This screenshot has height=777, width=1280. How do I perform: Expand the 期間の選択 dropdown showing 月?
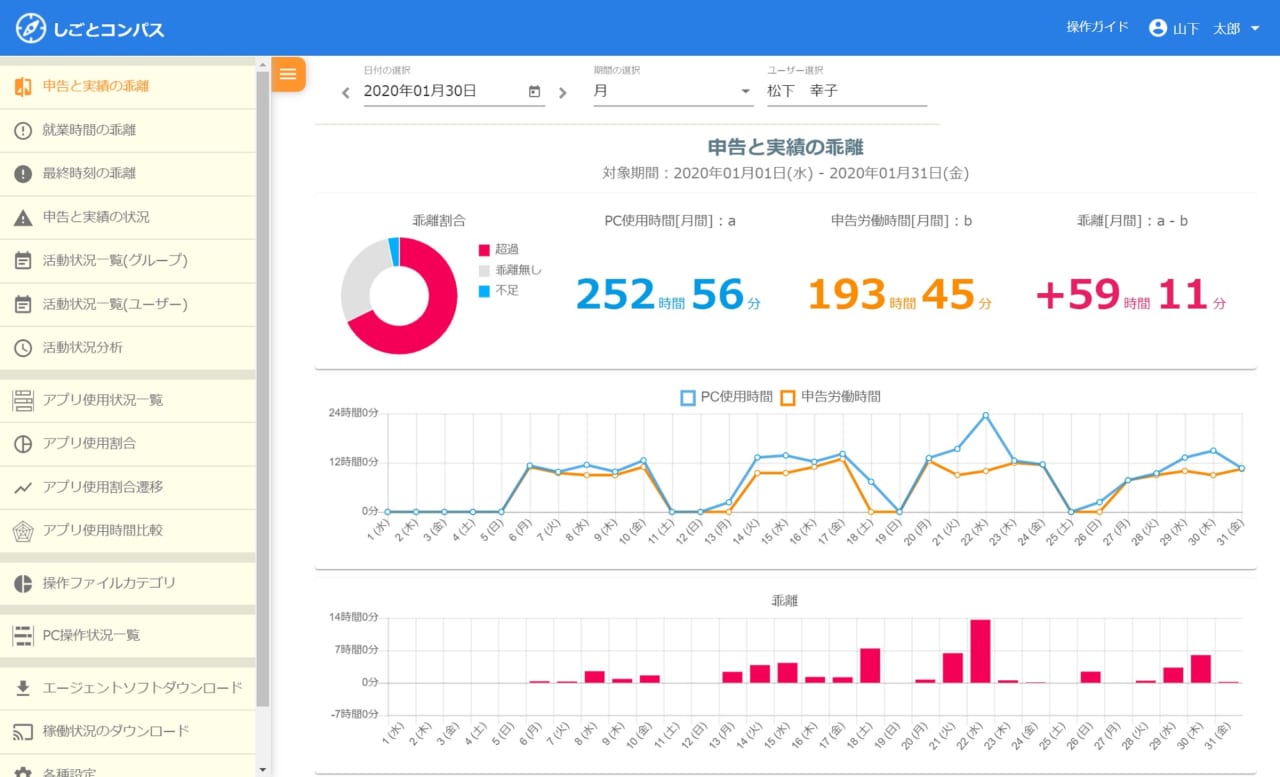click(673, 91)
